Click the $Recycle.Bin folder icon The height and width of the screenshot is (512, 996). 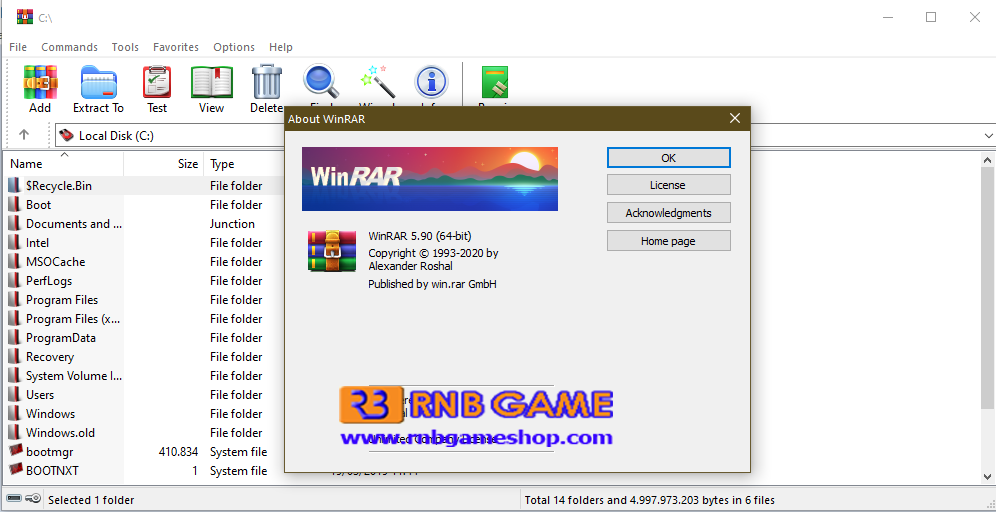pos(15,185)
